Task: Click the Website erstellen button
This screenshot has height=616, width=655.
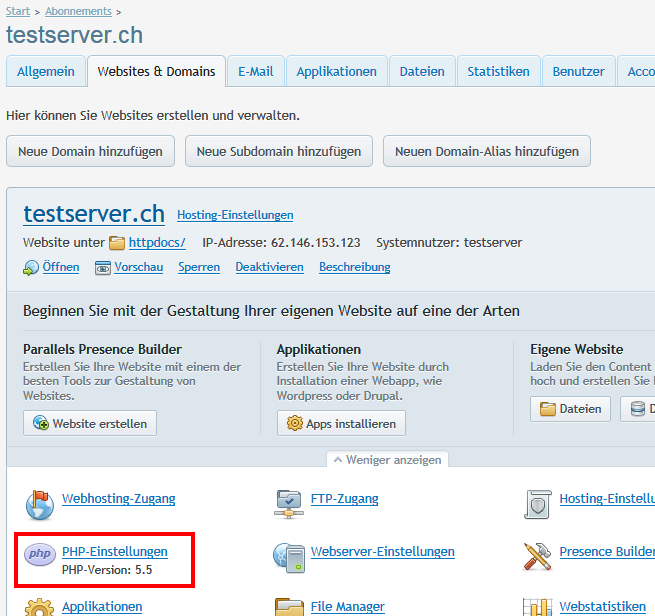Action: [90, 423]
